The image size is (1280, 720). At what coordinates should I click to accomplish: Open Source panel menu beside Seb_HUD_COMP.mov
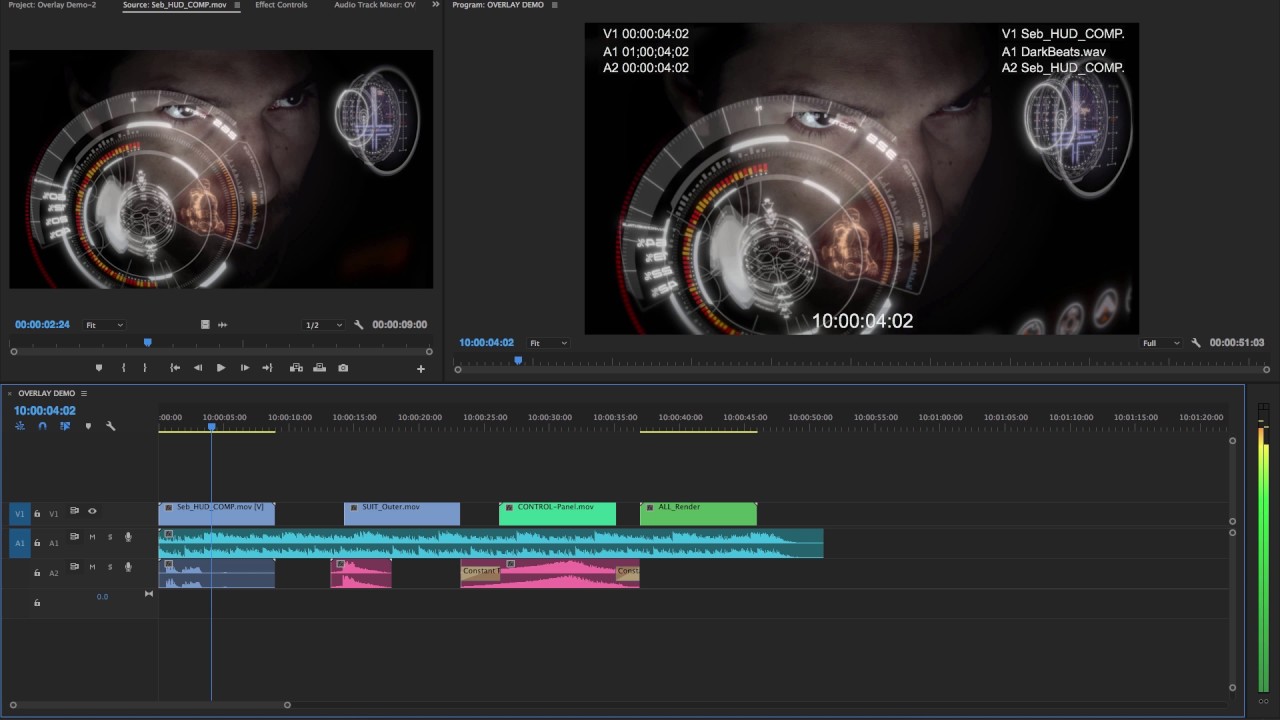[237, 5]
